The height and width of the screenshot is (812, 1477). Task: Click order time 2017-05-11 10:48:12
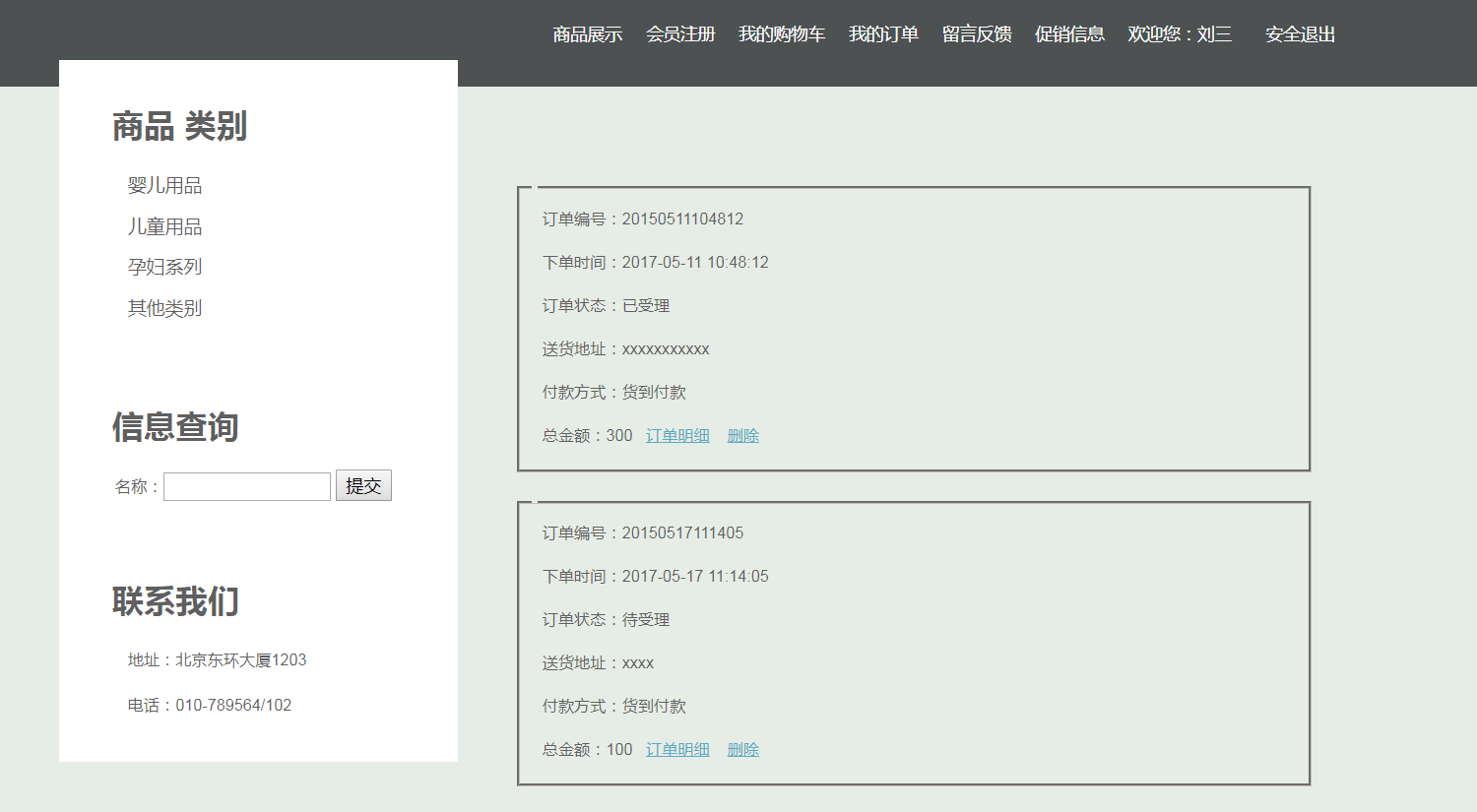click(695, 262)
